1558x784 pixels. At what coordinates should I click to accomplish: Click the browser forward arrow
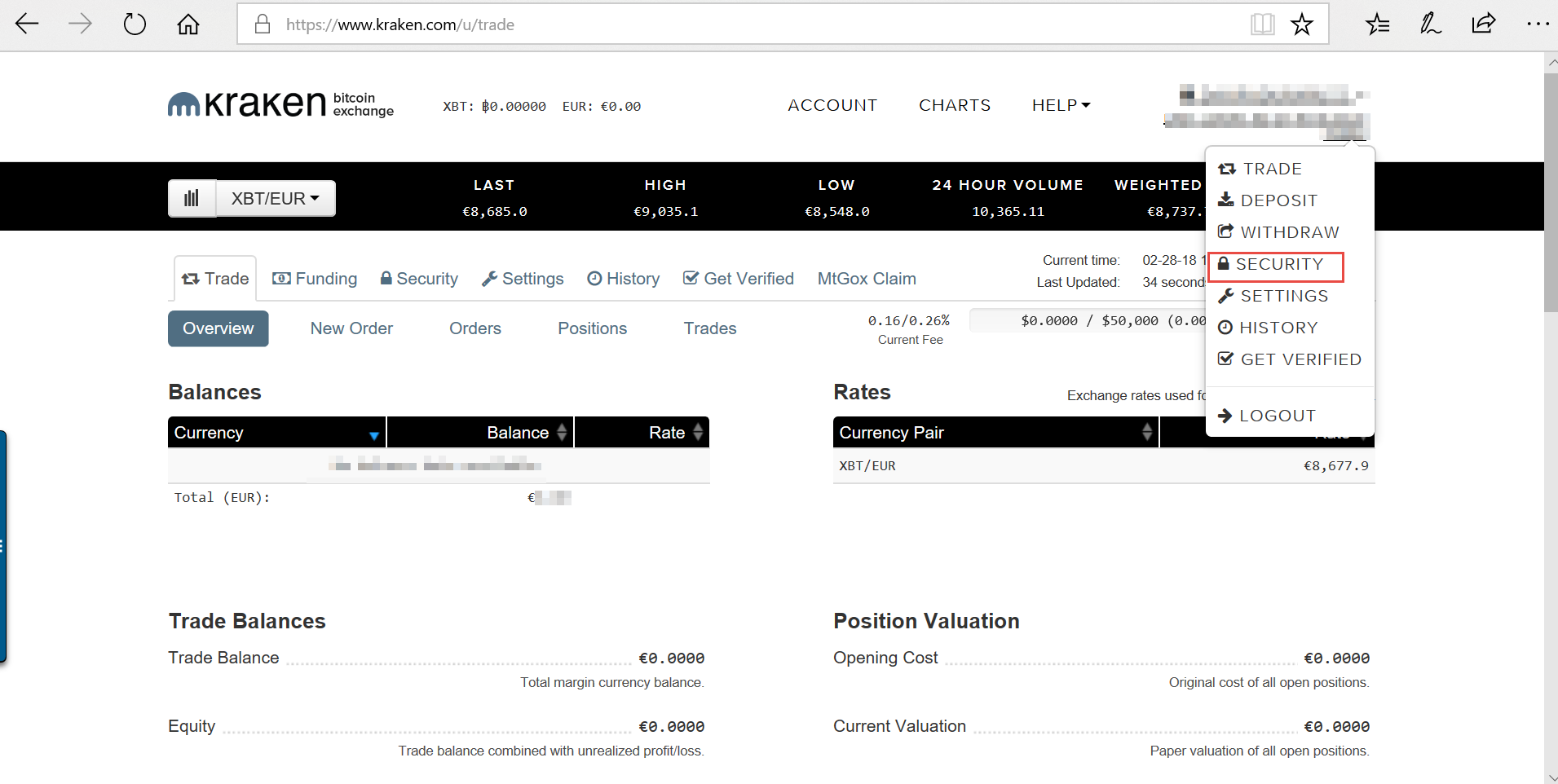point(80,24)
